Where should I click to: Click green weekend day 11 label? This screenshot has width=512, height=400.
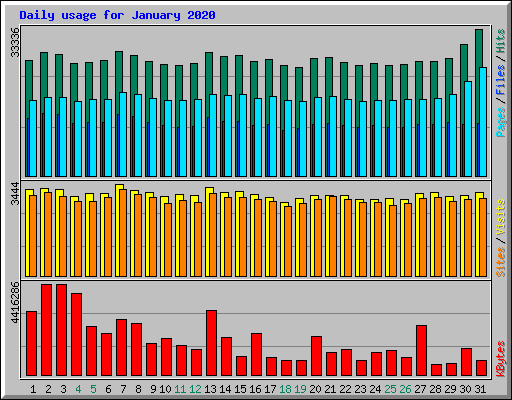point(180,389)
